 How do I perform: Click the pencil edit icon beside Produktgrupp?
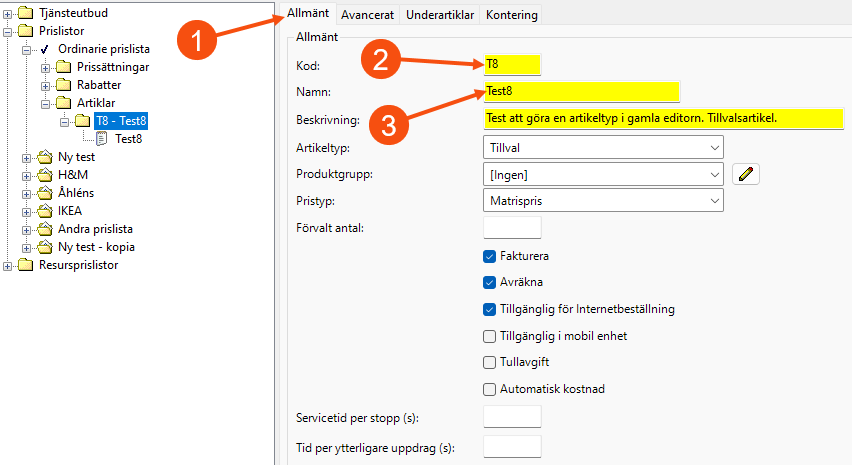coord(746,174)
